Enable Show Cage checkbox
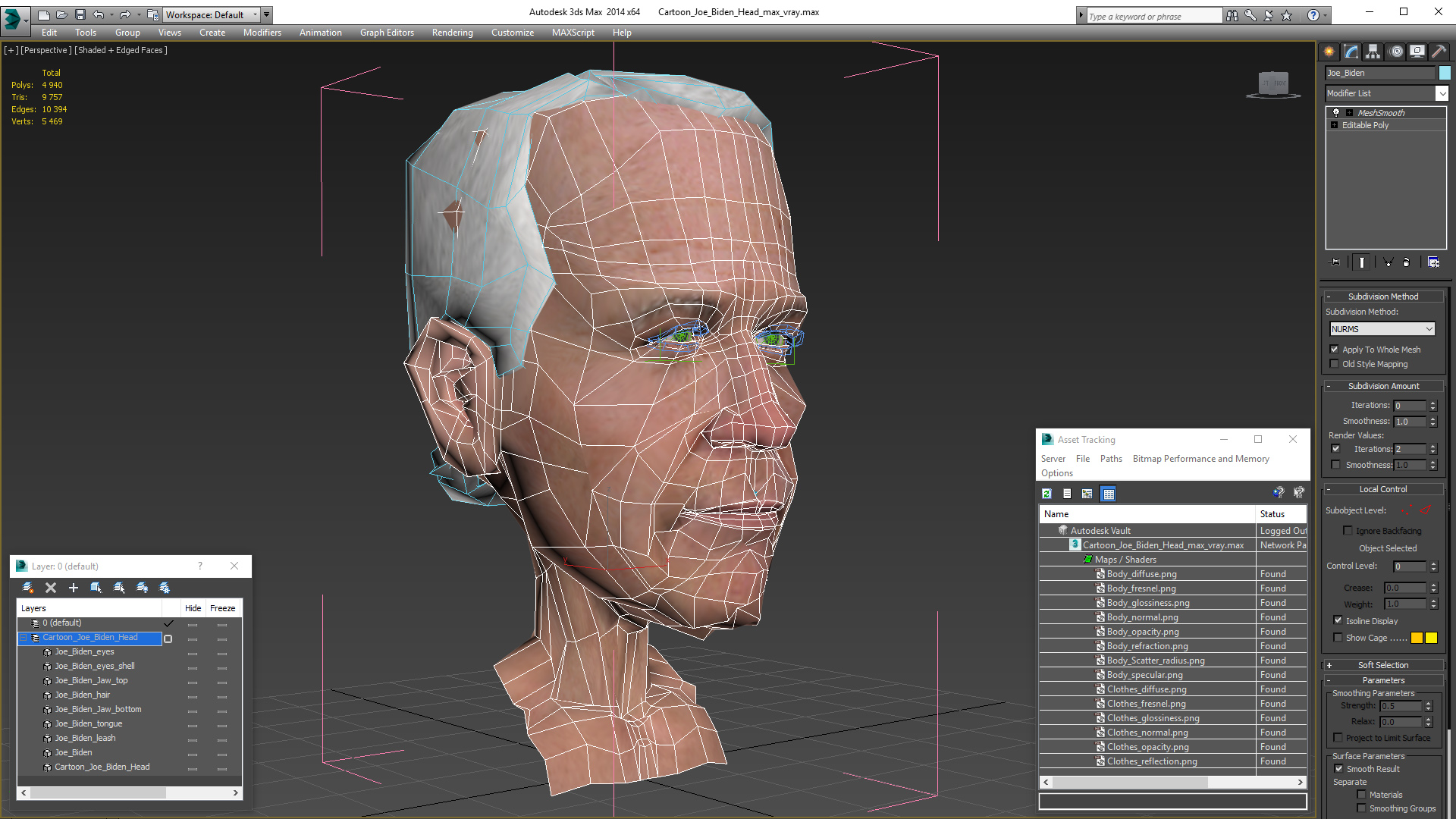 (x=1338, y=638)
